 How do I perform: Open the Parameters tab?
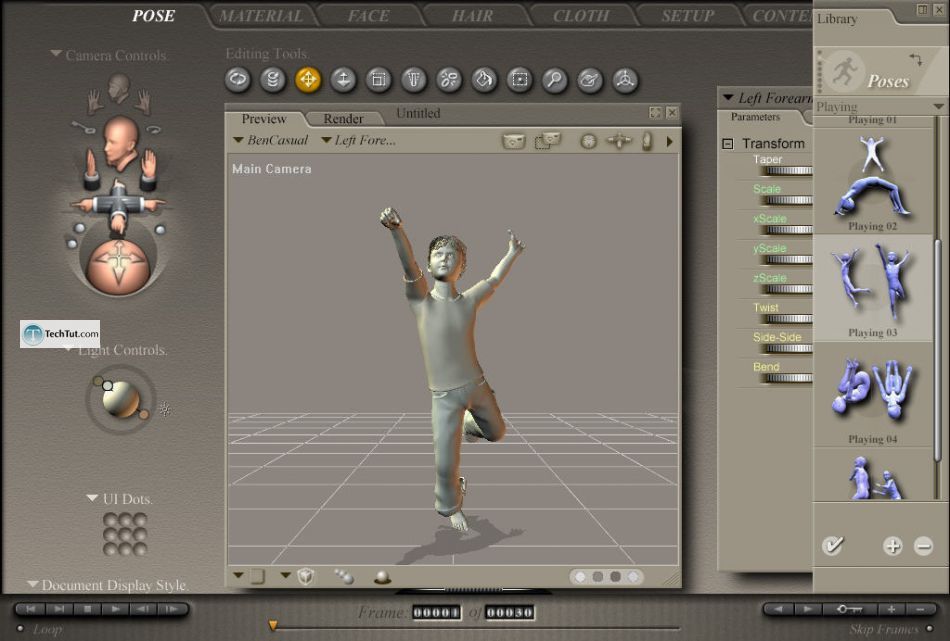[x=756, y=117]
